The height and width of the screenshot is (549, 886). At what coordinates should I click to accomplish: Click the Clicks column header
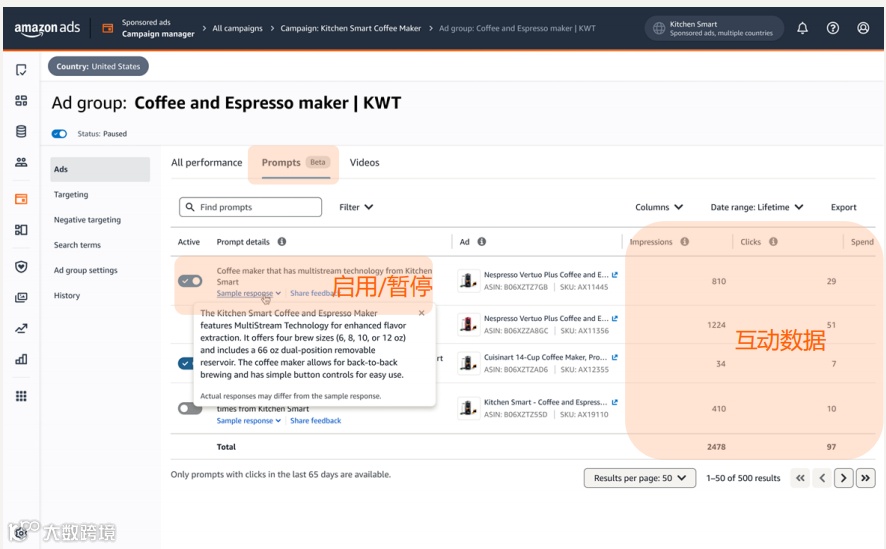click(750, 242)
